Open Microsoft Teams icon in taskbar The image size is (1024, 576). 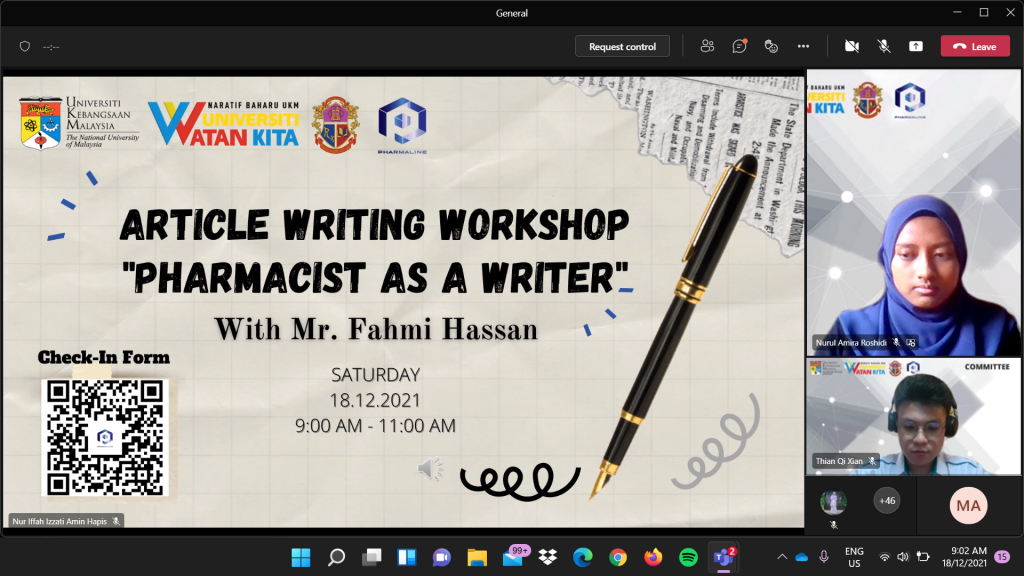click(x=722, y=557)
